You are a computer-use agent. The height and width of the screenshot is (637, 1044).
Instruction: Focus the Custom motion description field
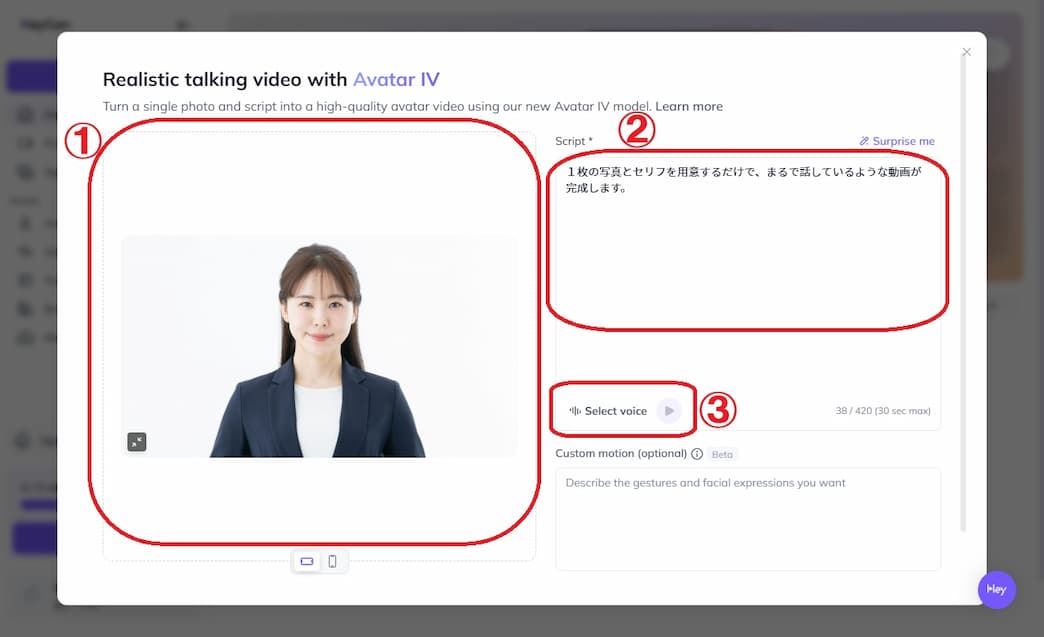[x=747, y=518]
